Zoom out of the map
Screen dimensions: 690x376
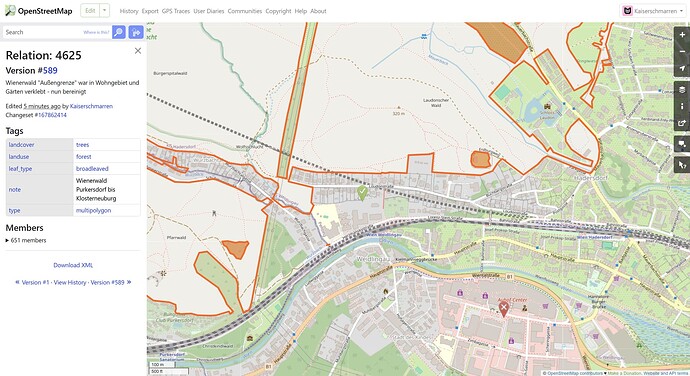pos(682,52)
